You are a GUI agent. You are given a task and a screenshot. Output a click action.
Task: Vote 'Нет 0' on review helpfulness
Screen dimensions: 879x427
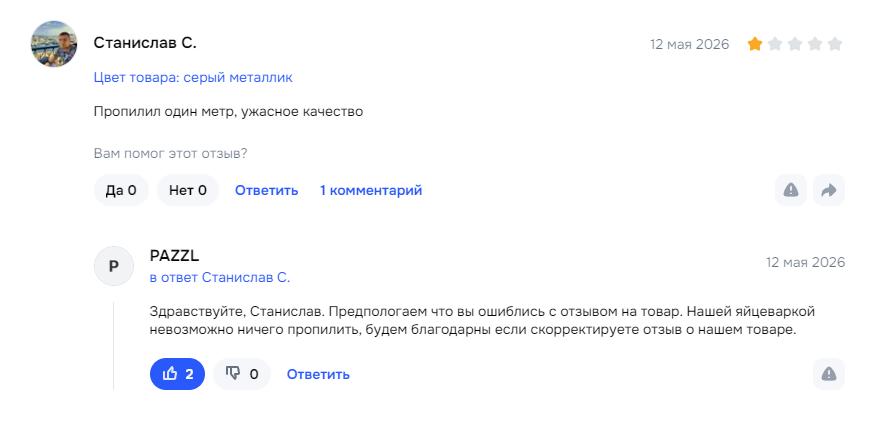pyautogui.click(x=188, y=190)
